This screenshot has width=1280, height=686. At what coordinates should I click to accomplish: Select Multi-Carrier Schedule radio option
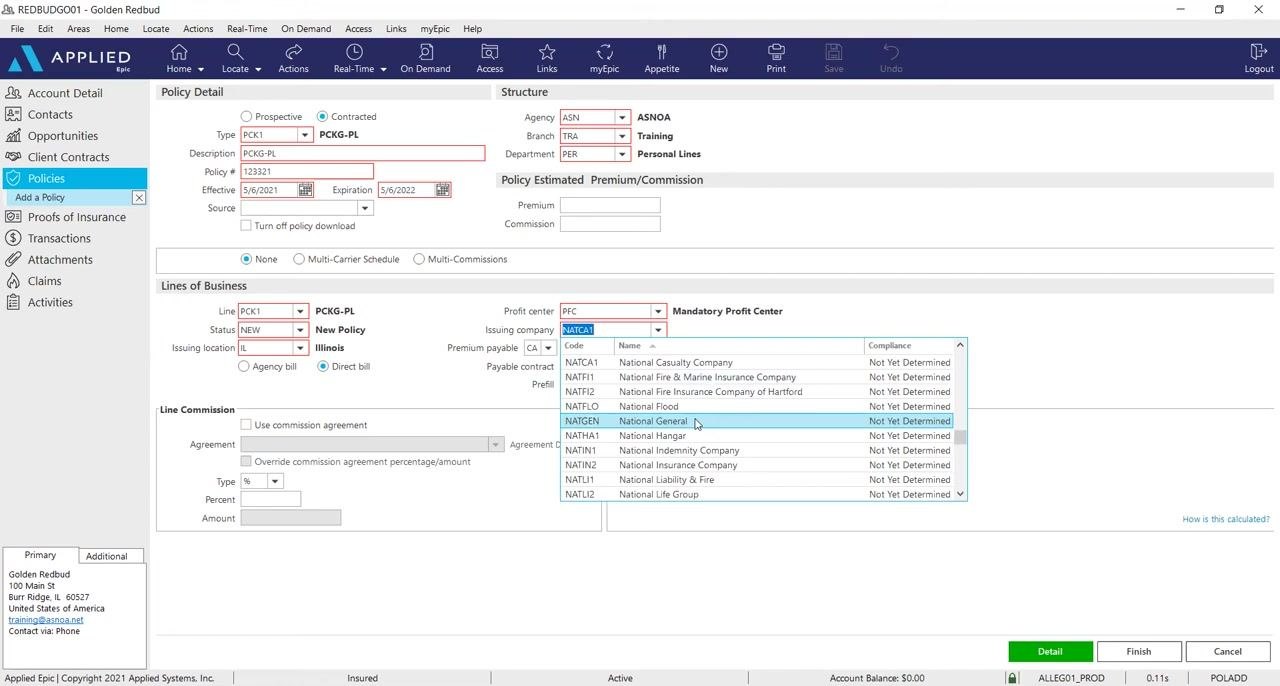tap(299, 259)
